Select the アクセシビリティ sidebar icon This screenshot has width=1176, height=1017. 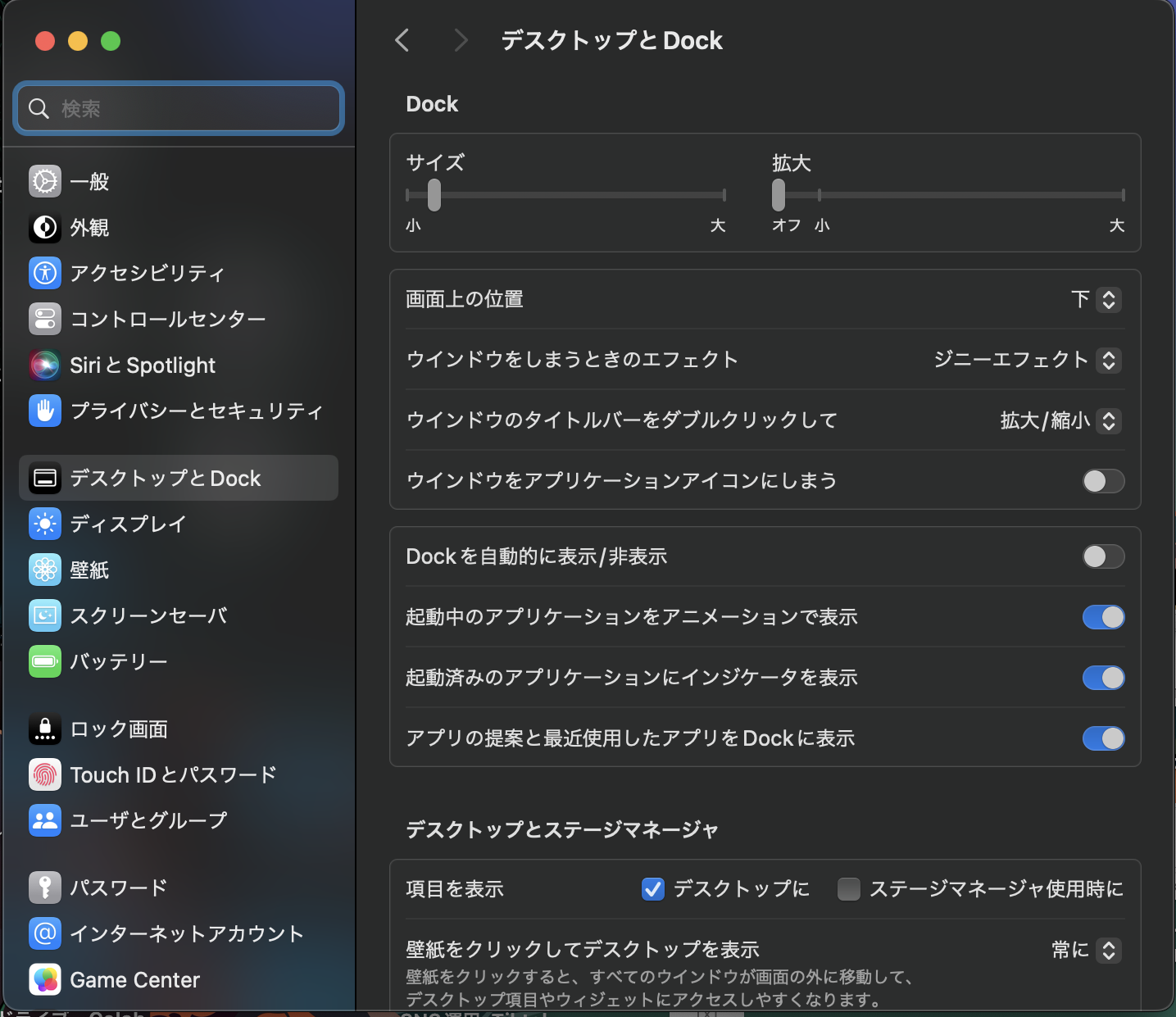pyautogui.click(x=45, y=274)
